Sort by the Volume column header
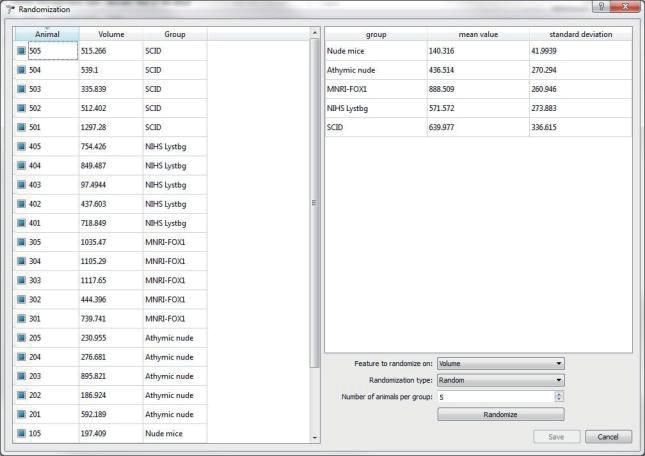 pyautogui.click(x=111, y=34)
